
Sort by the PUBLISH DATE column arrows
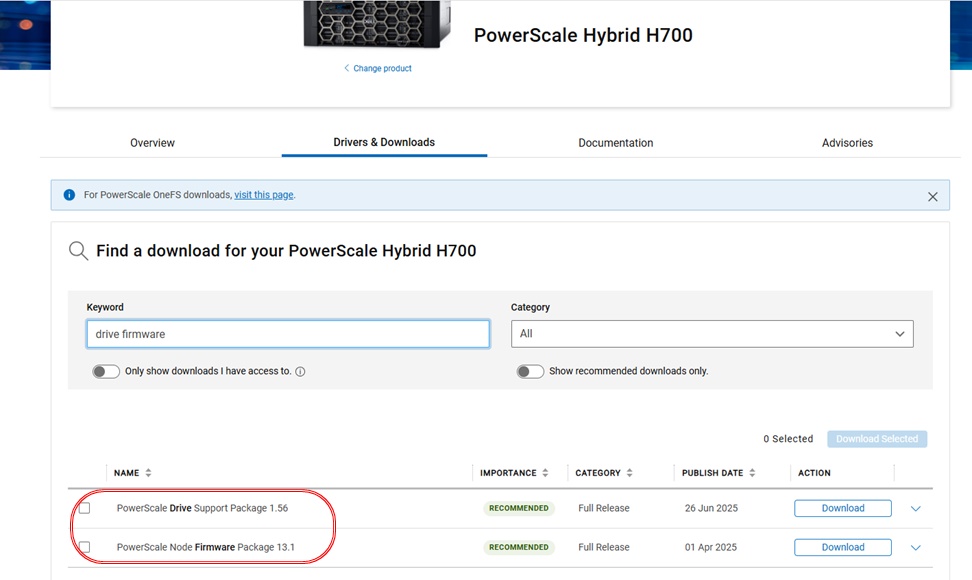pyautogui.click(x=752, y=473)
